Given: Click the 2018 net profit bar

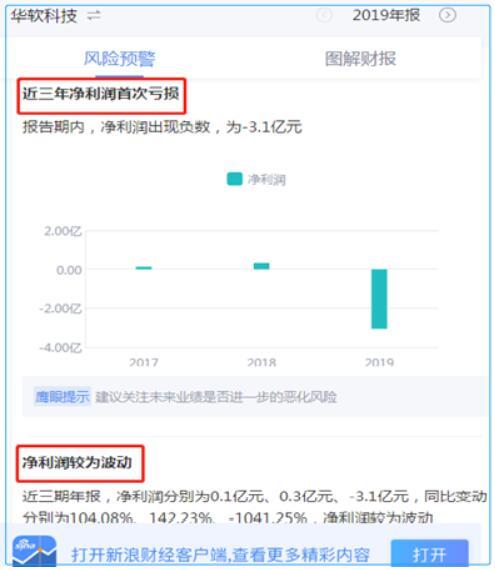Looking at the screenshot, I should 261,266.
